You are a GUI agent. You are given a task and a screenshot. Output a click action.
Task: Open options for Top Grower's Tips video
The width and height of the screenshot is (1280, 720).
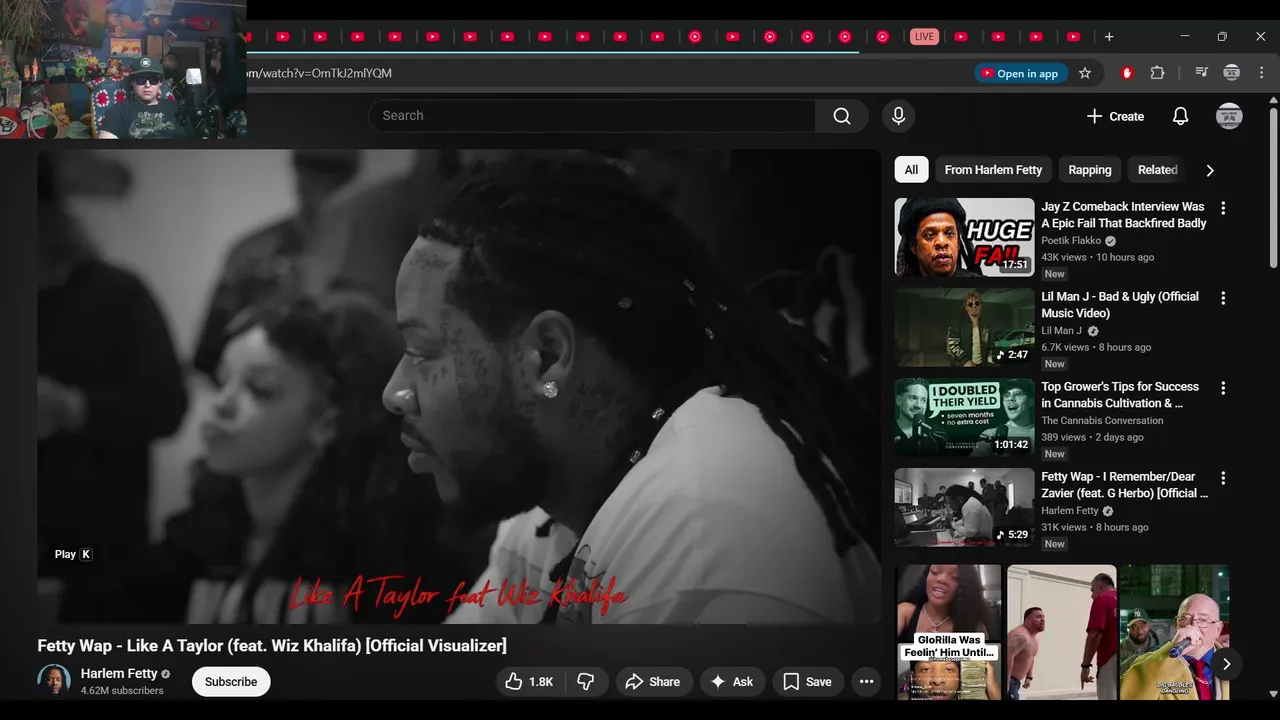1223,388
